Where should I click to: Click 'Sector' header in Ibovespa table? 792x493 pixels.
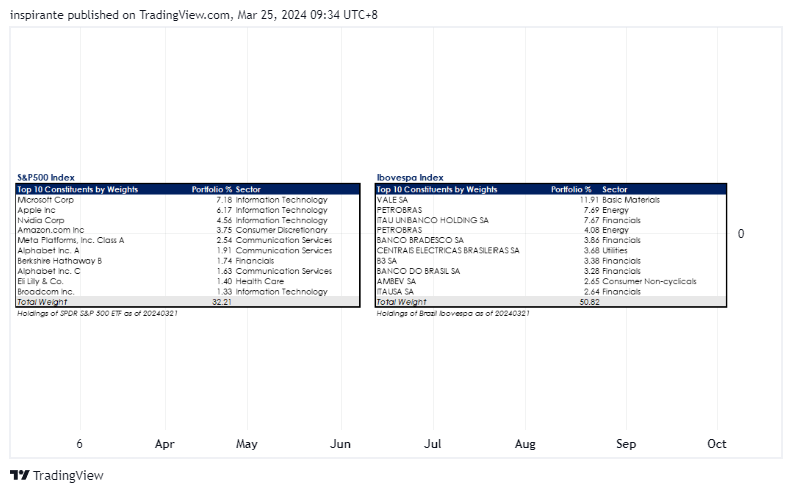click(615, 189)
